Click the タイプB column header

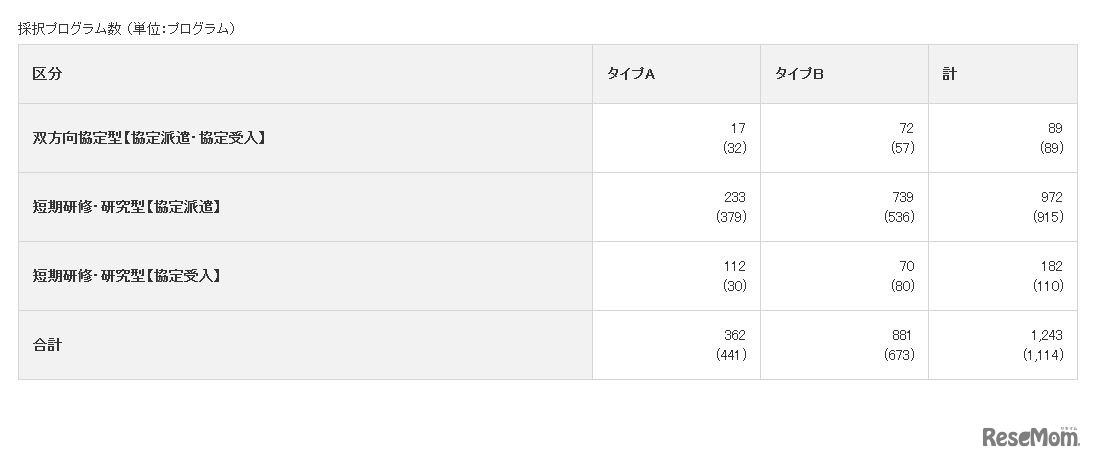[x=798, y=74]
